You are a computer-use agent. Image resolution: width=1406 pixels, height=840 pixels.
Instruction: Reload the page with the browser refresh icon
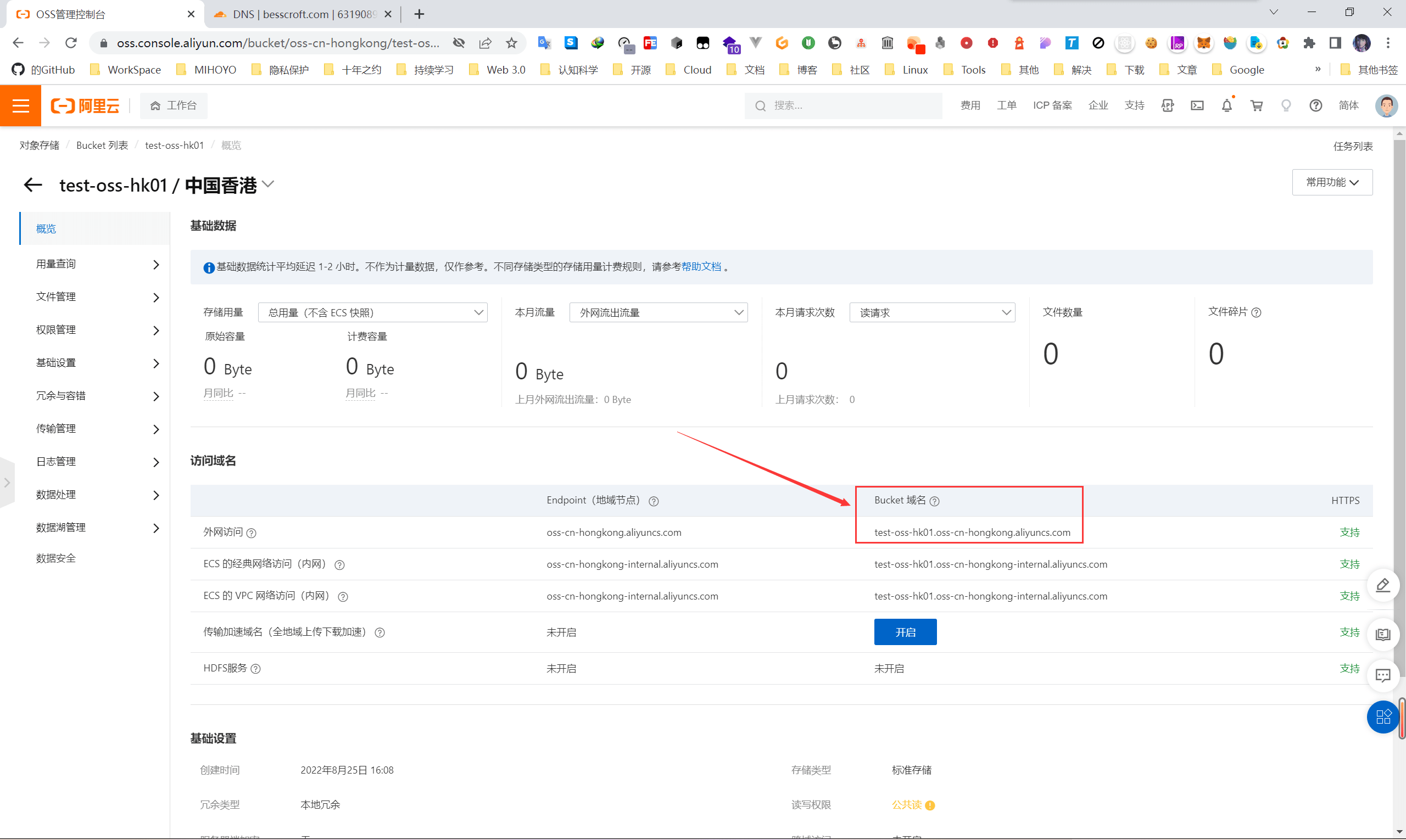71,43
